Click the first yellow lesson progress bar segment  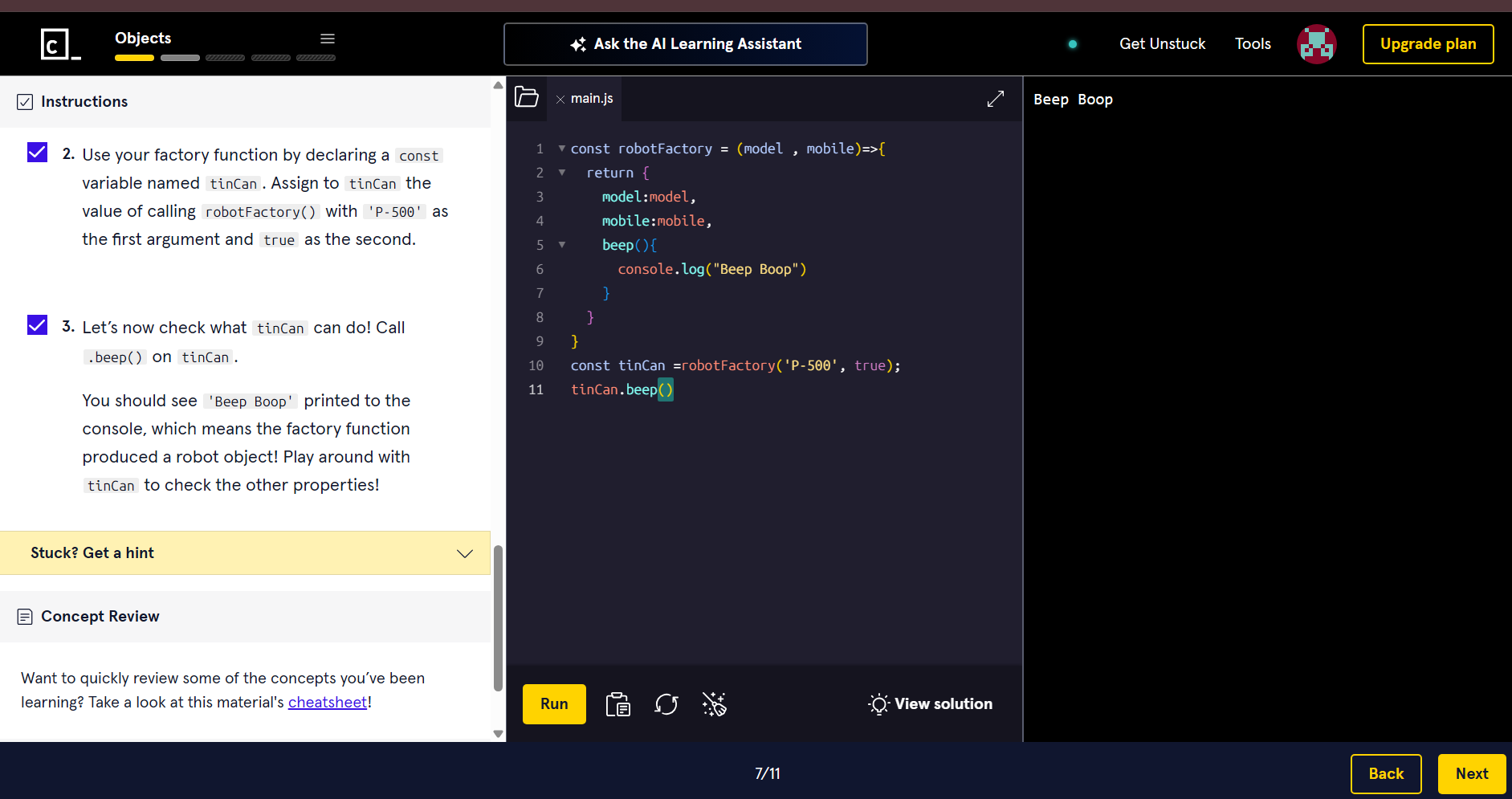[134, 58]
